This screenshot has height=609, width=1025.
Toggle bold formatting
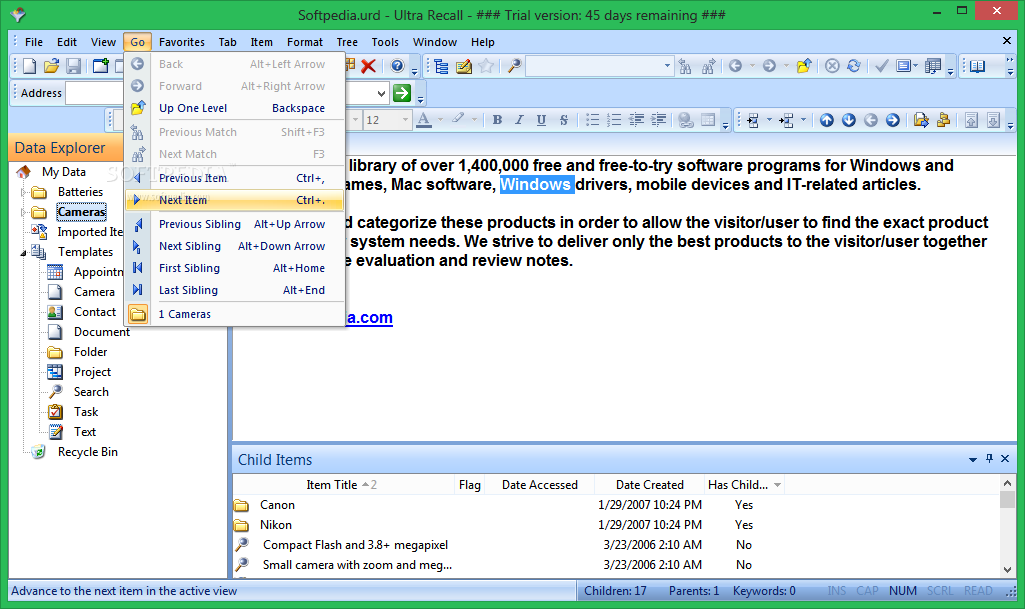(497, 120)
